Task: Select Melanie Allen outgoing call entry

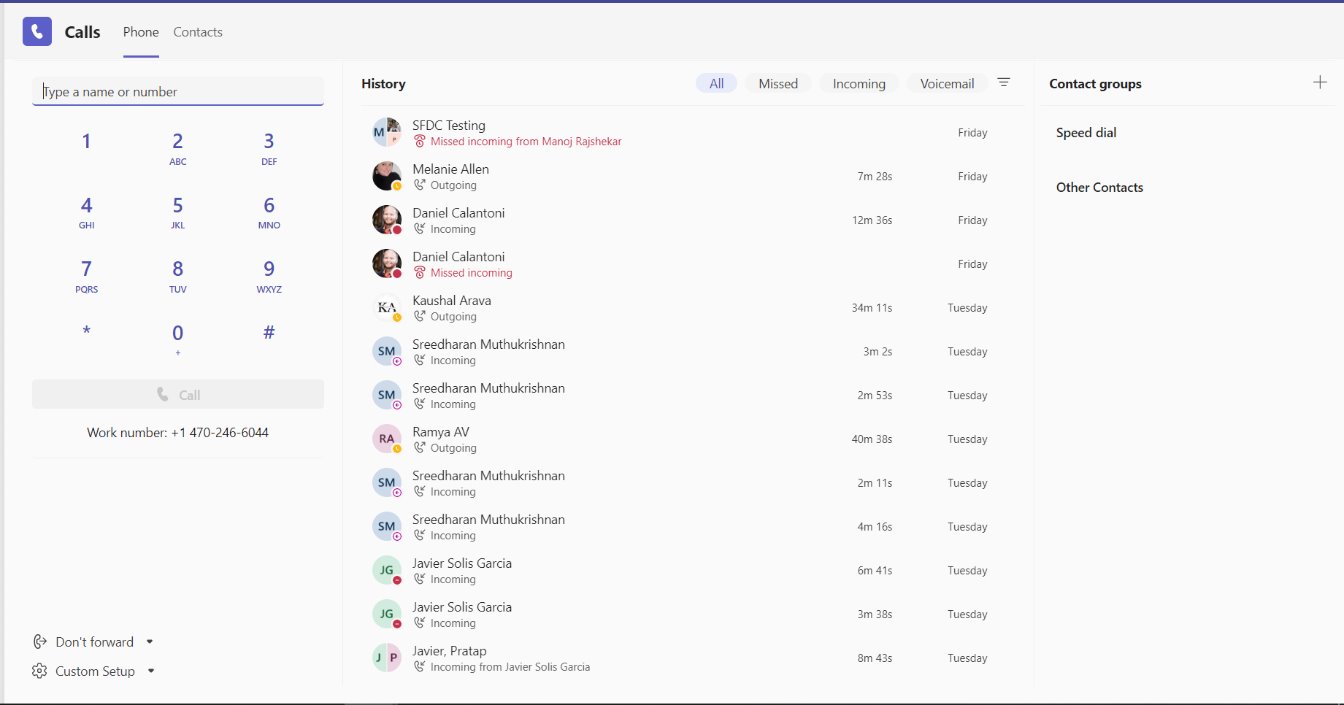Action: click(689, 176)
